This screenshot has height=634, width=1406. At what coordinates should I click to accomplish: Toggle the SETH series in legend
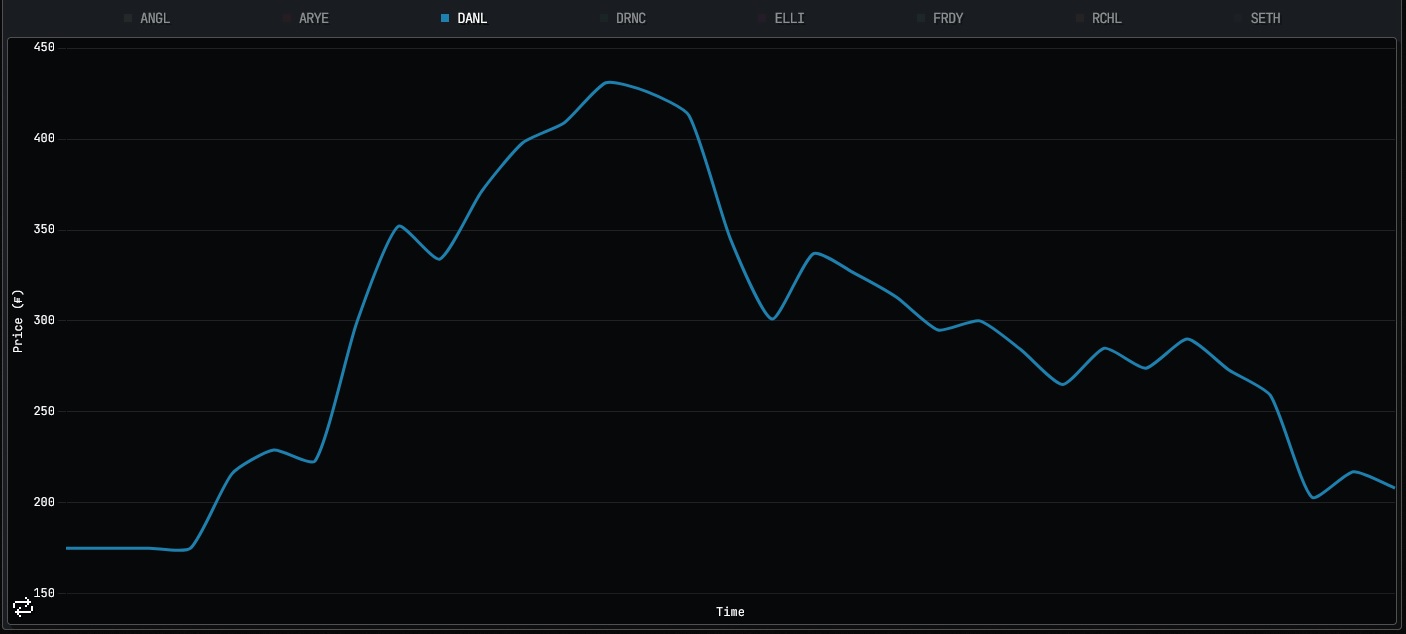(x=1257, y=18)
